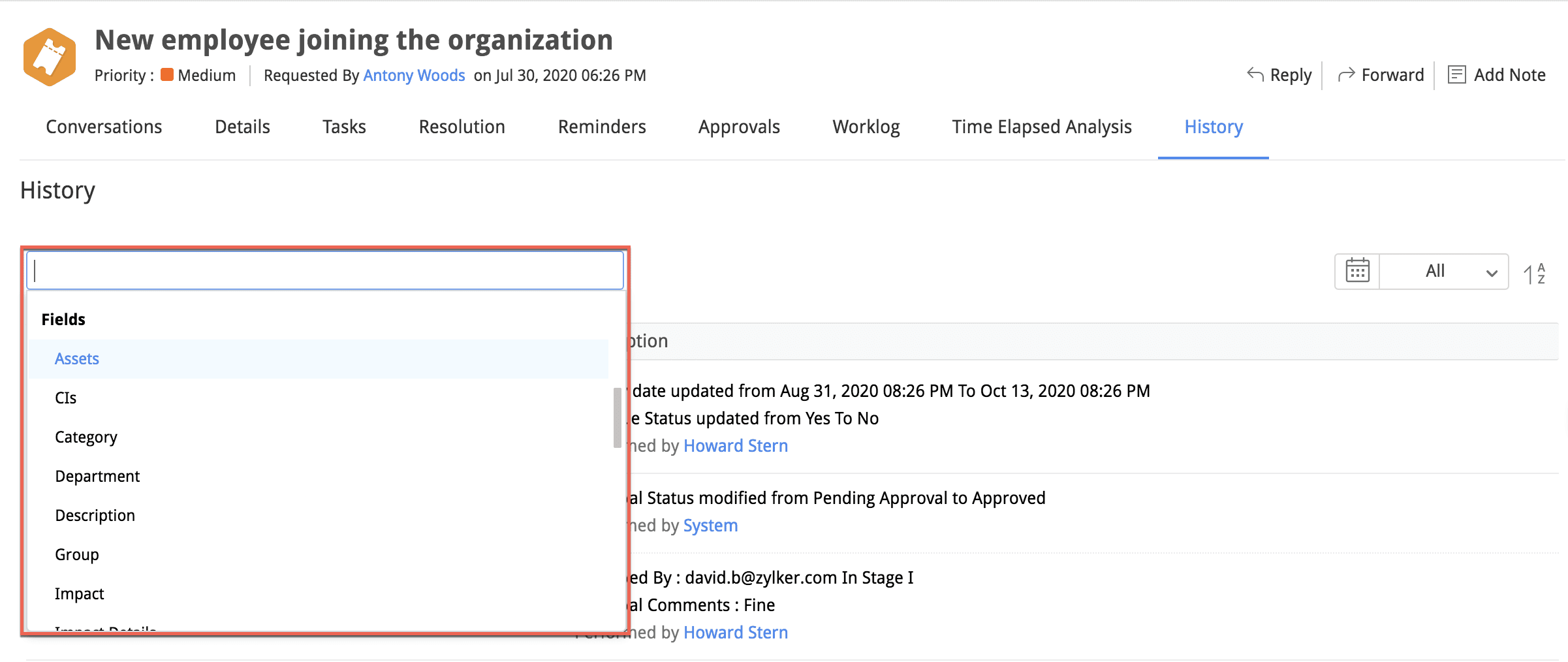The height and width of the screenshot is (662, 1568).
Task: Click the Reply arrow icon
Action: click(x=1255, y=74)
